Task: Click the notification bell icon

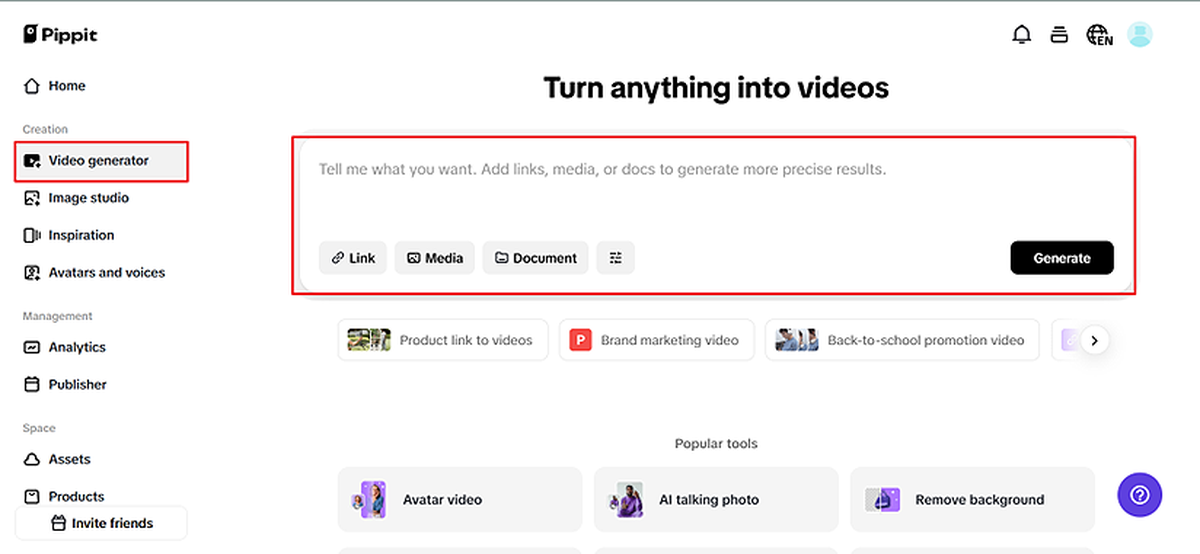Action: tap(1021, 35)
